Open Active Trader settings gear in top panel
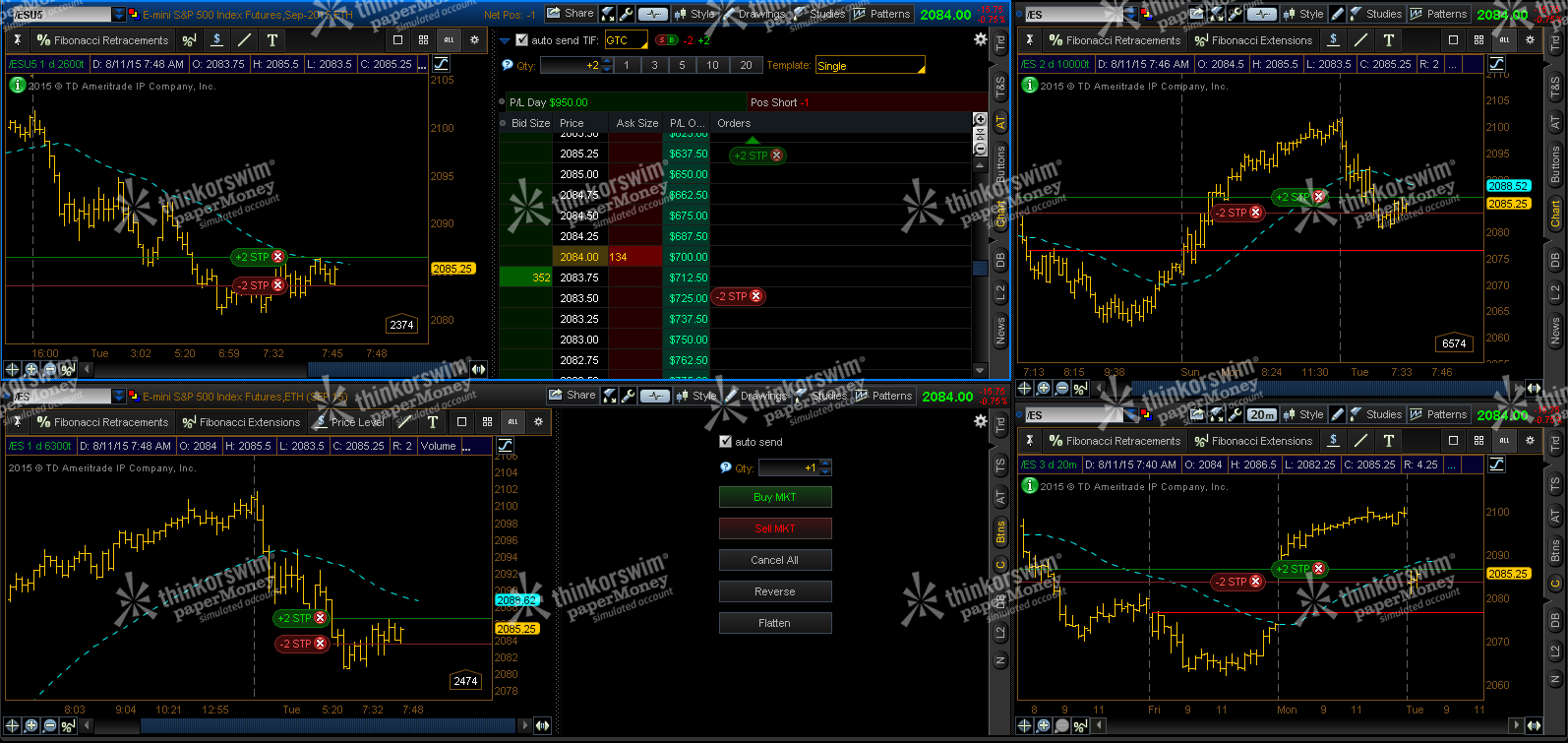Image resolution: width=1568 pixels, height=743 pixels. click(980, 39)
